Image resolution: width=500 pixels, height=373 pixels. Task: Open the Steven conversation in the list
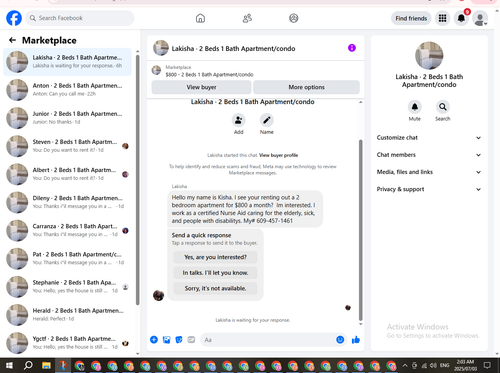(x=68, y=146)
